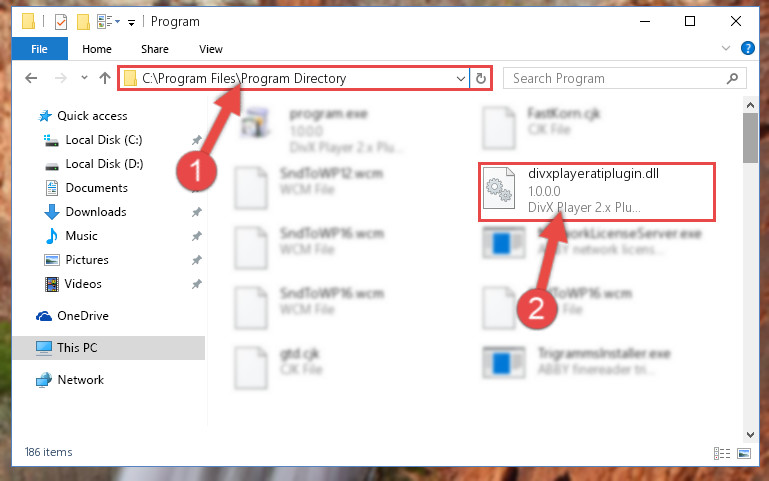The height and width of the screenshot is (481, 769).
Task: Click the Refresh icon beside address bar
Action: tap(481, 78)
